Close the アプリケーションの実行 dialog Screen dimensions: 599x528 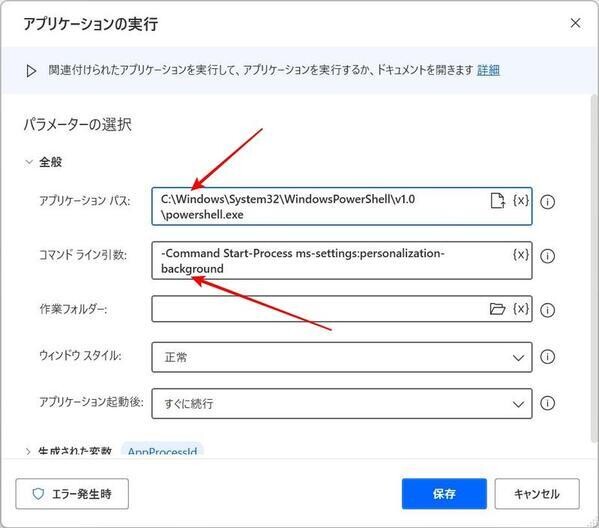(x=575, y=23)
